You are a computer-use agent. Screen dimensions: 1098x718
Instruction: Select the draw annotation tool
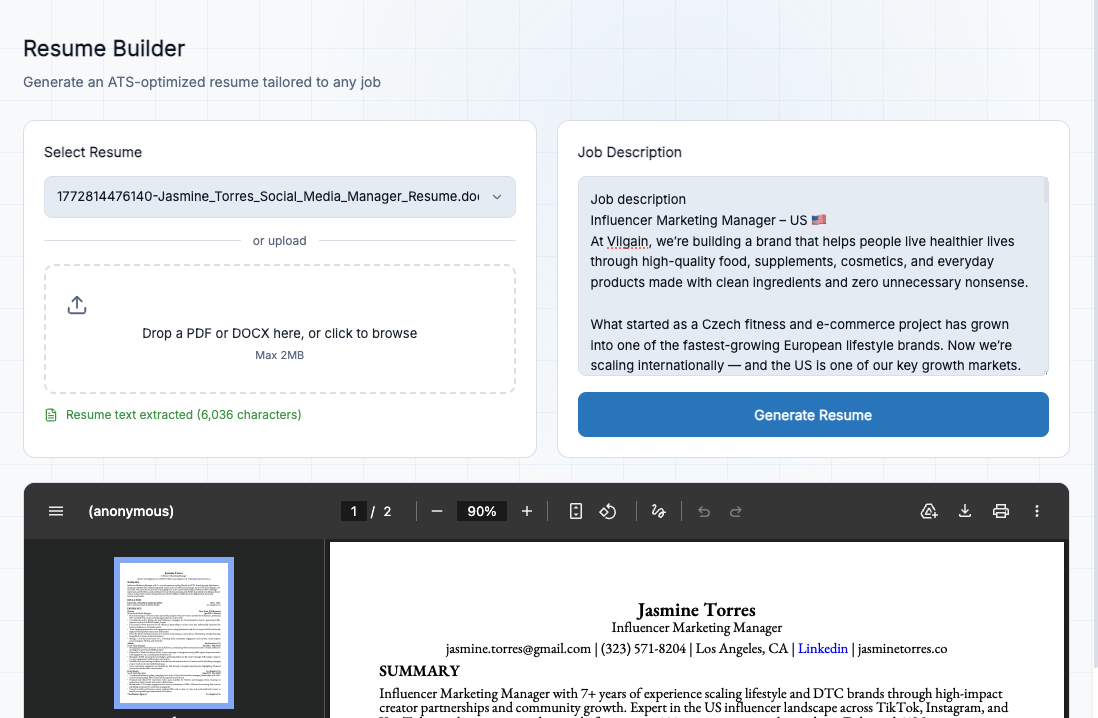[x=658, y=511]
